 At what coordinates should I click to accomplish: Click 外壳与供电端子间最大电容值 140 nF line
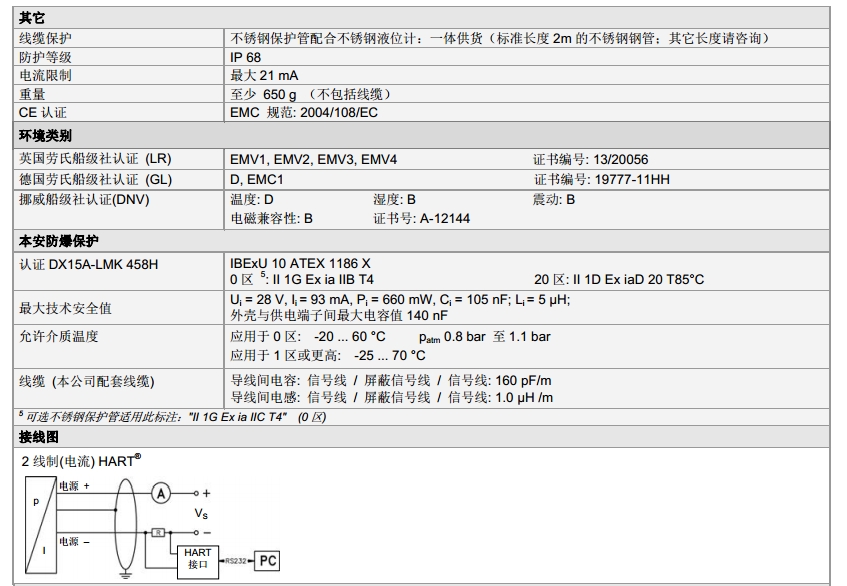(339, 315)
